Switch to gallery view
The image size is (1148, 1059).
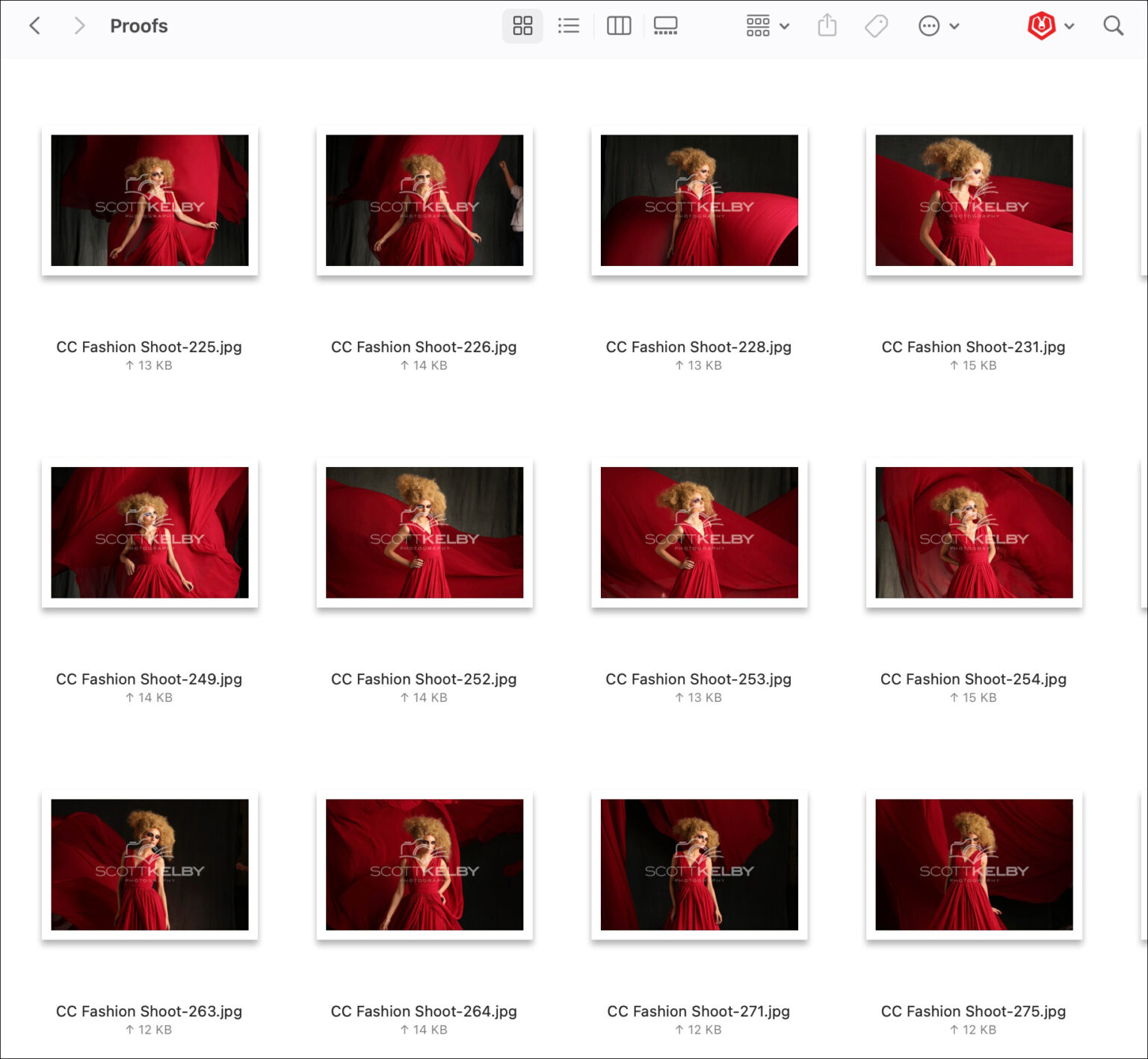click(664, 25)
